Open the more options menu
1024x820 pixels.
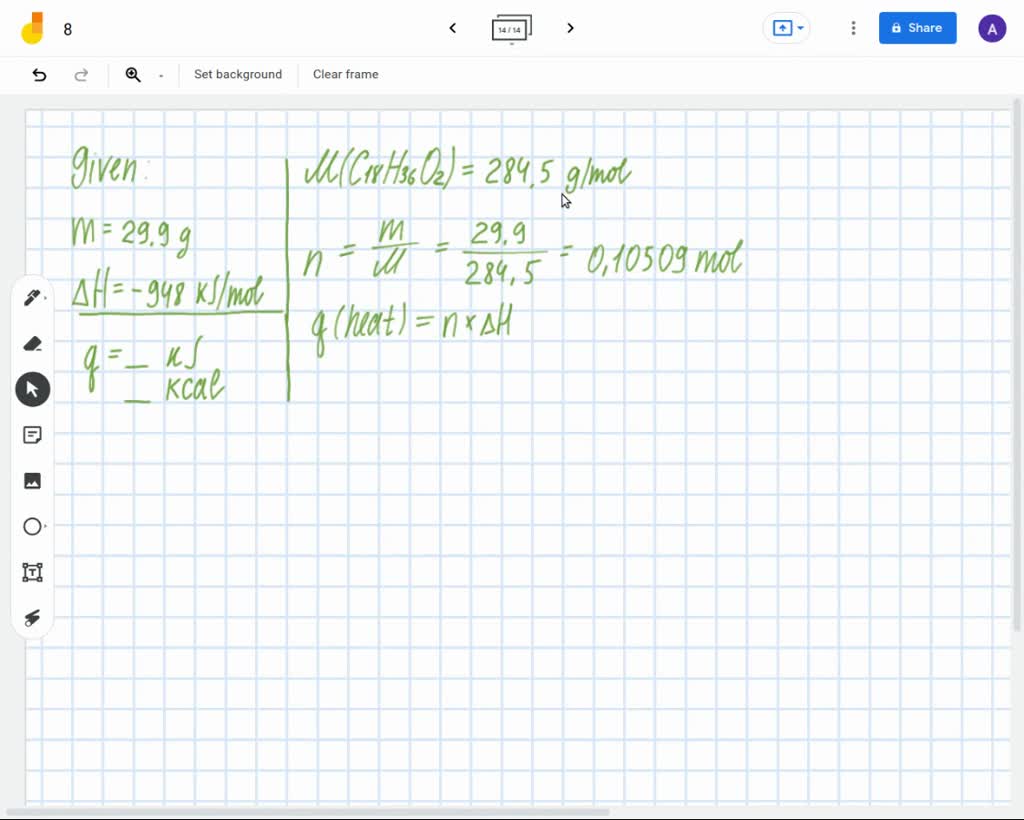(853, 28)
